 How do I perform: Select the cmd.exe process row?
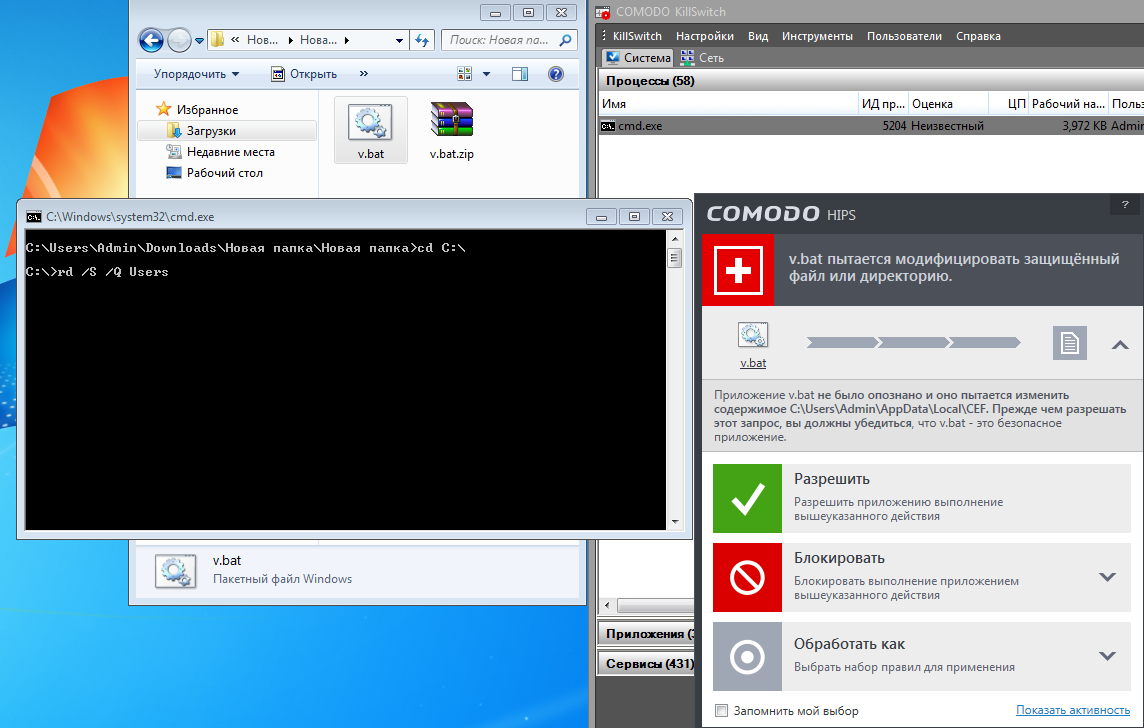pyautogui.click(x=871, y=125)
